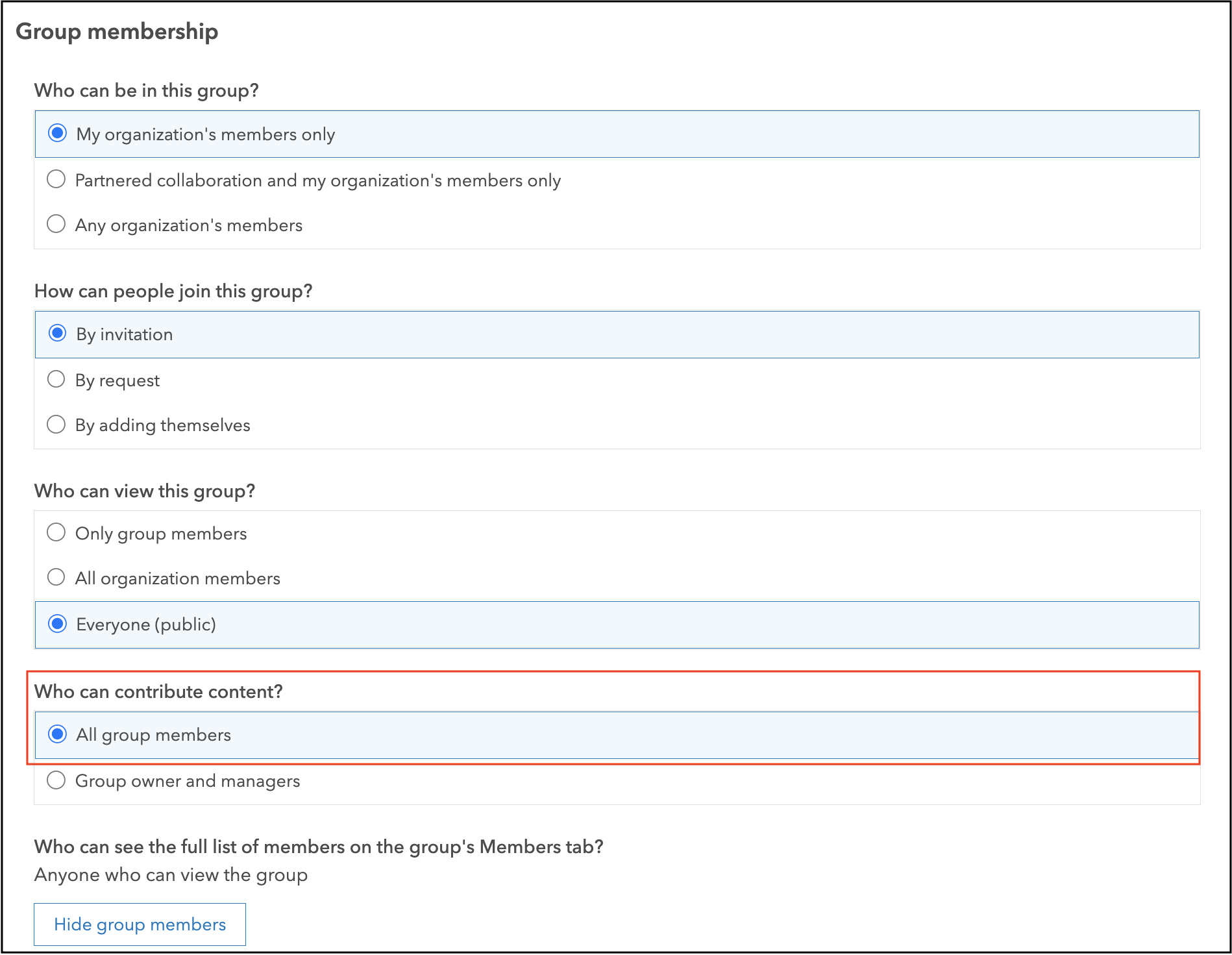Viewport: 1232px width, 955px height.
Task: Click the 'Hide group members' button
Action: pyautogui.click(x=140, y=924)
